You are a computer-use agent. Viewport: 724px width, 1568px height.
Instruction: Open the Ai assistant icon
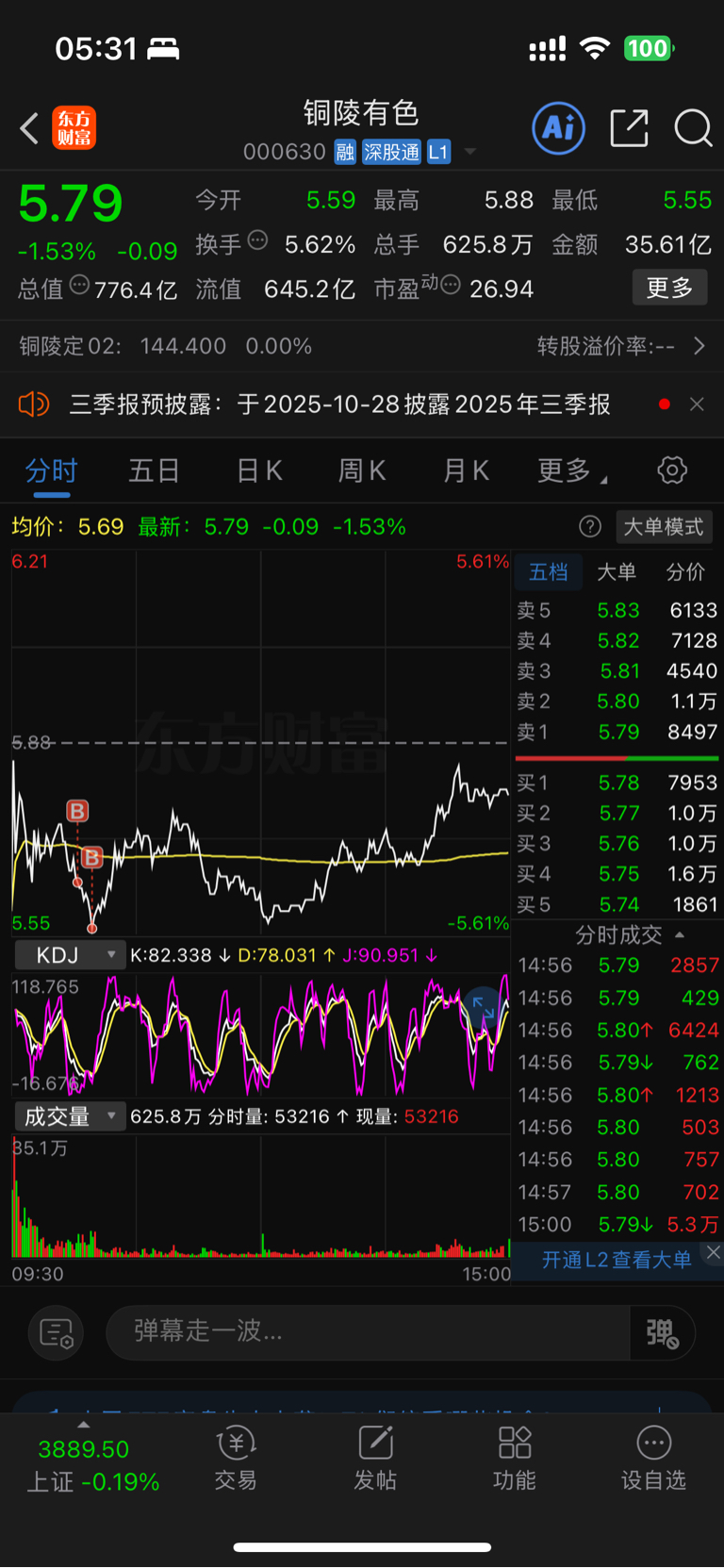(x=558, y=128)
